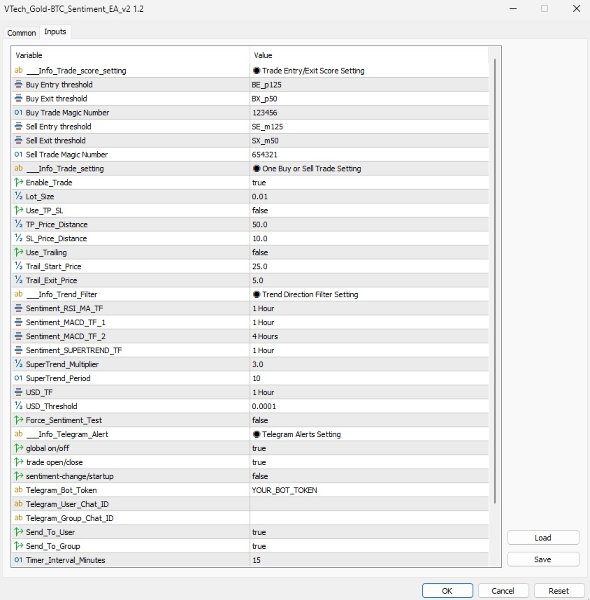Toggle the Use_TP_SL false value
This screenshot has height=600, width=590.
369,210
